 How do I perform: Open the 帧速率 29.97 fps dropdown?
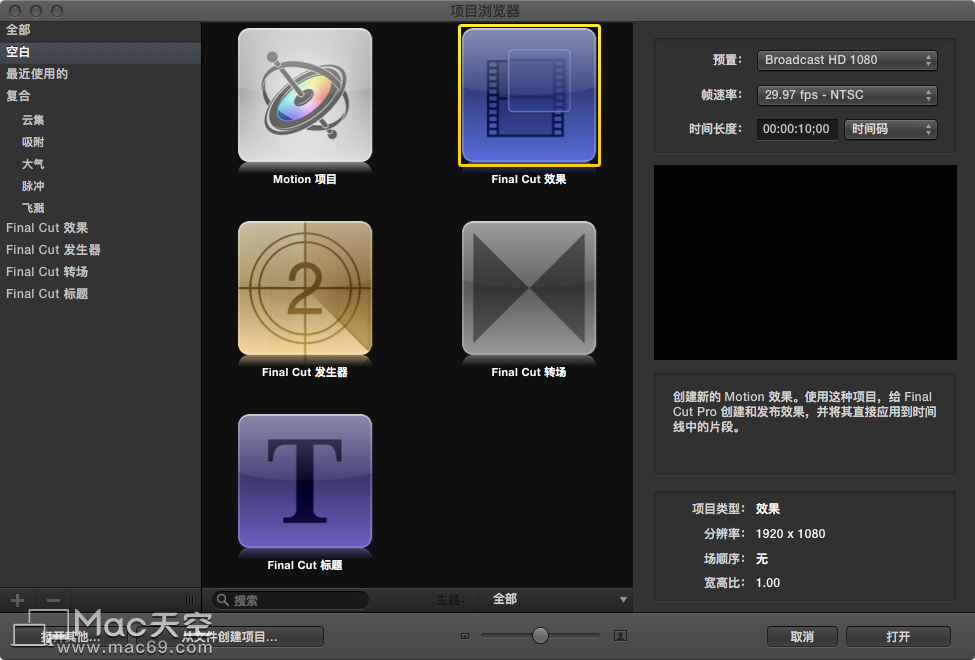click(x=847, y=95)
